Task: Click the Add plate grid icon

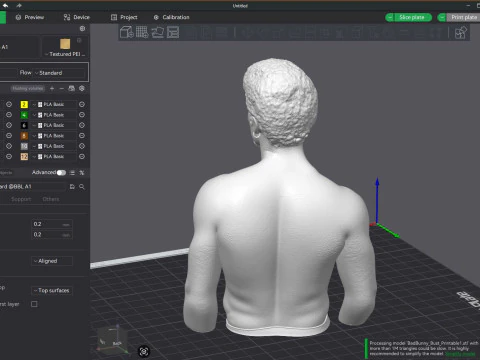Action: (x=142, y=32)
